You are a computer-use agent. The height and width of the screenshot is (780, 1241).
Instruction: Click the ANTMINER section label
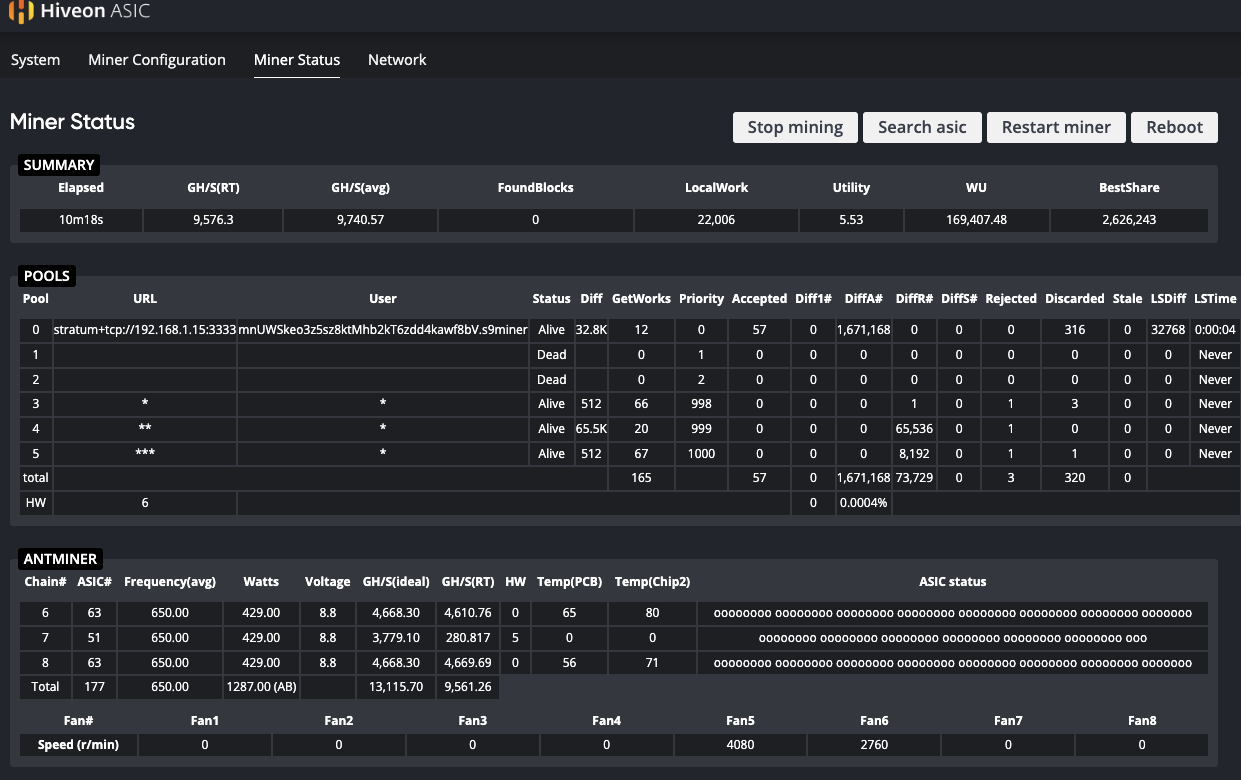[x=59, y=559]
